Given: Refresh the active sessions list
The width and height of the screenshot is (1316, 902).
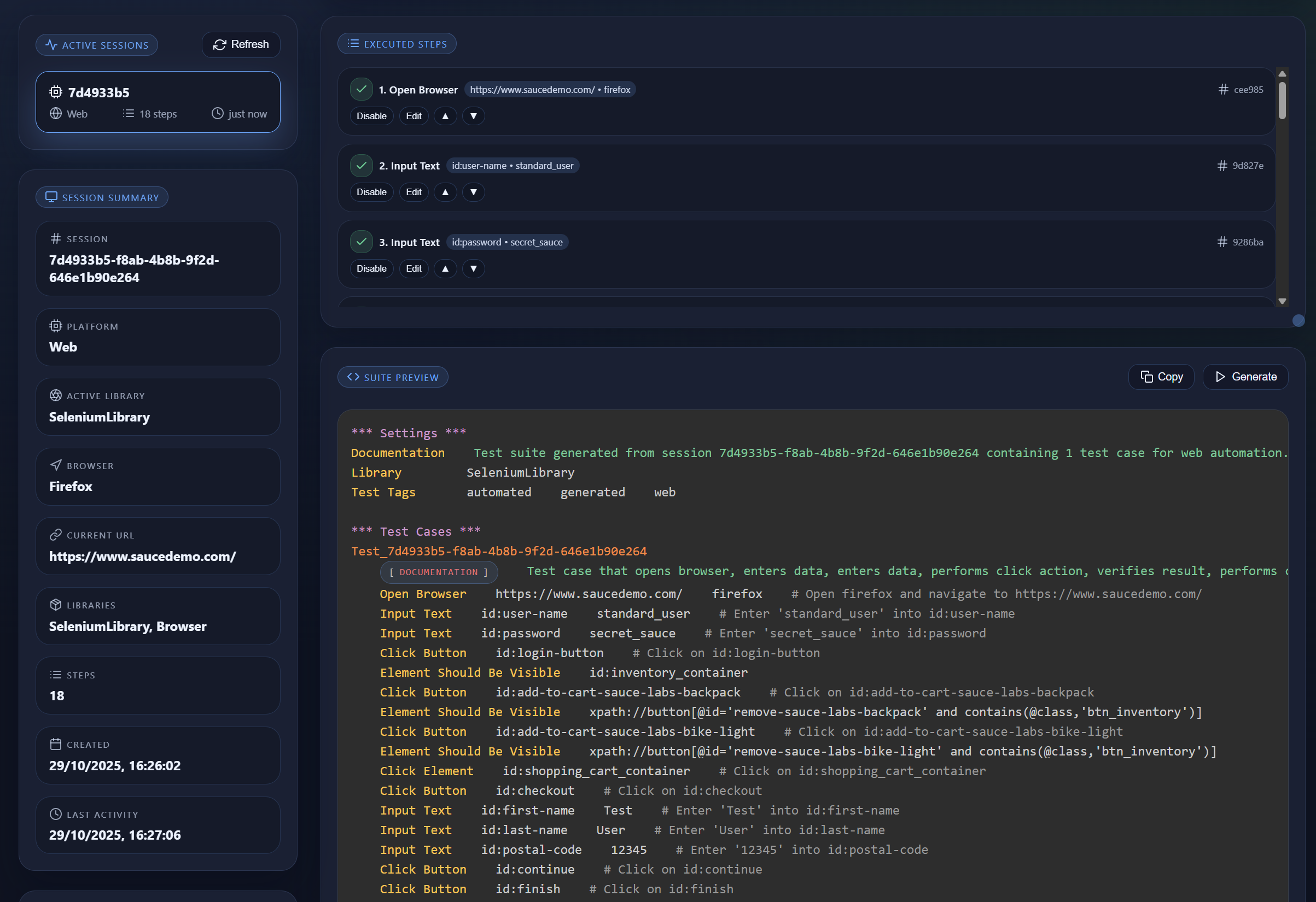Looking at the screenshot, I should [x=241, y=44].
